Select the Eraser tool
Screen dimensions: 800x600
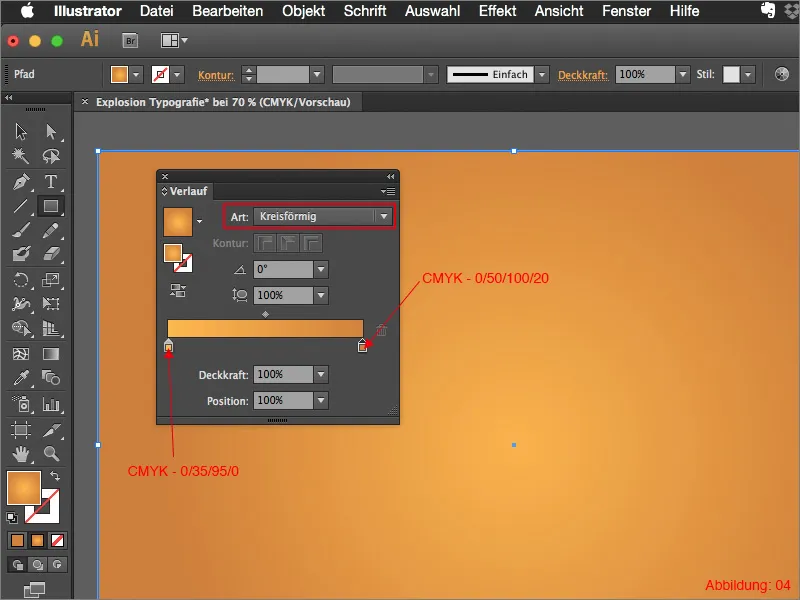(x=51, y=254)
